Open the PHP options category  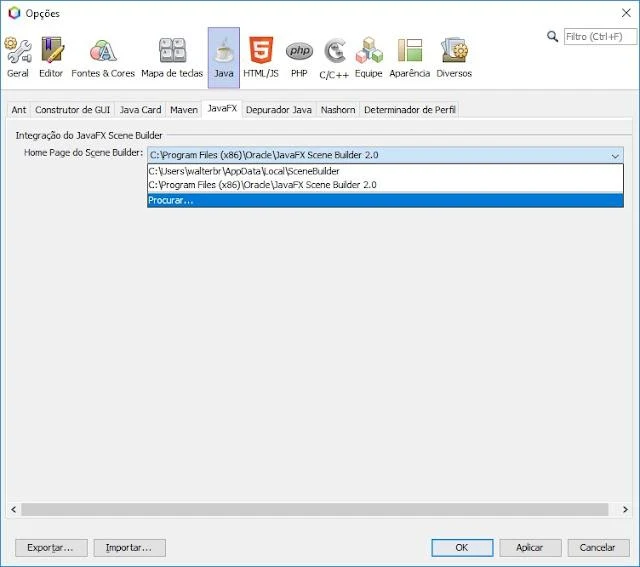pyautogui.click(x=299, y=58)
